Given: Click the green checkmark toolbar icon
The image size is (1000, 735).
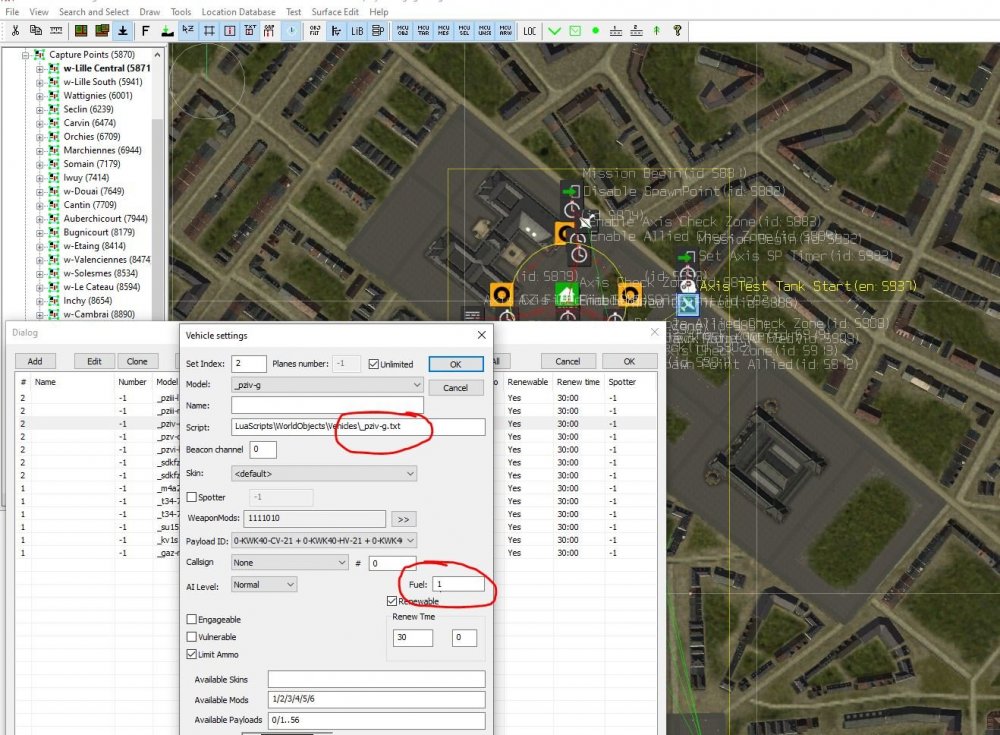Looking at the screenshot, I should (555, 31).
